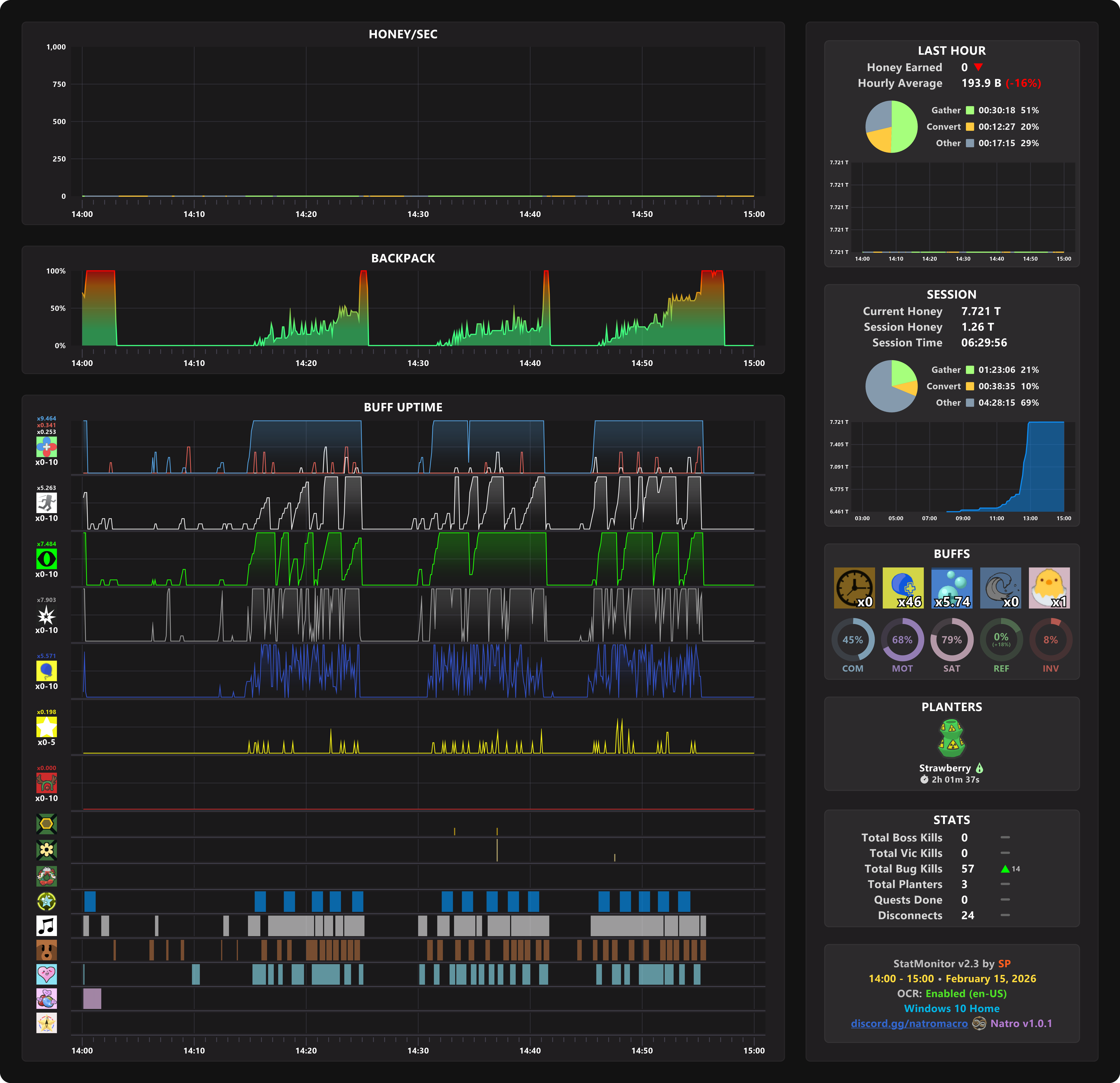Click the hatching chick buff icon
The height and width of the screenshot is (1083, 1120).
(1049, 587)
